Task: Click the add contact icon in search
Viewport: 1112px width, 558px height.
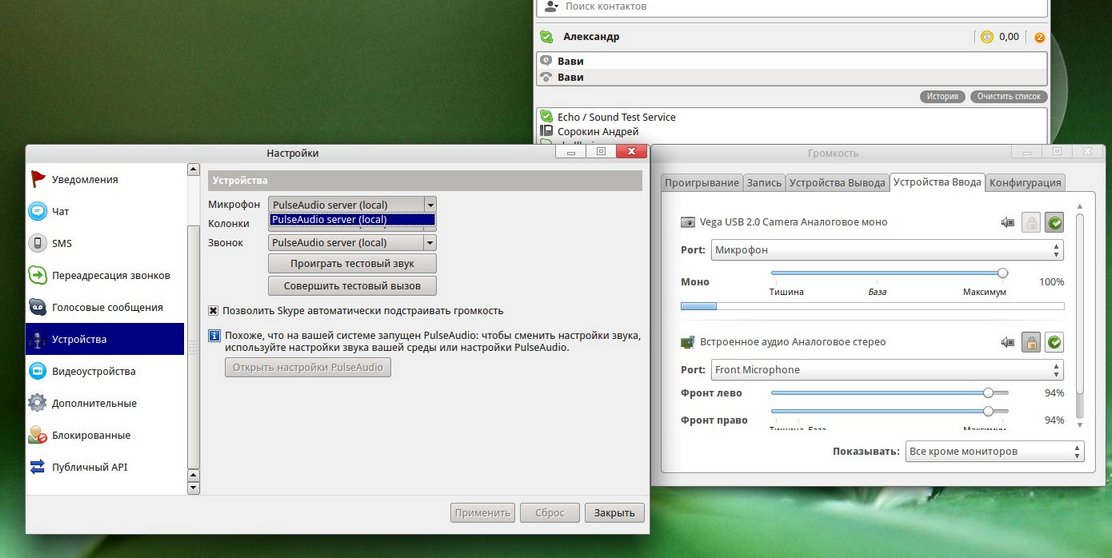Action: pyautogui.click(x=550, y=6)
